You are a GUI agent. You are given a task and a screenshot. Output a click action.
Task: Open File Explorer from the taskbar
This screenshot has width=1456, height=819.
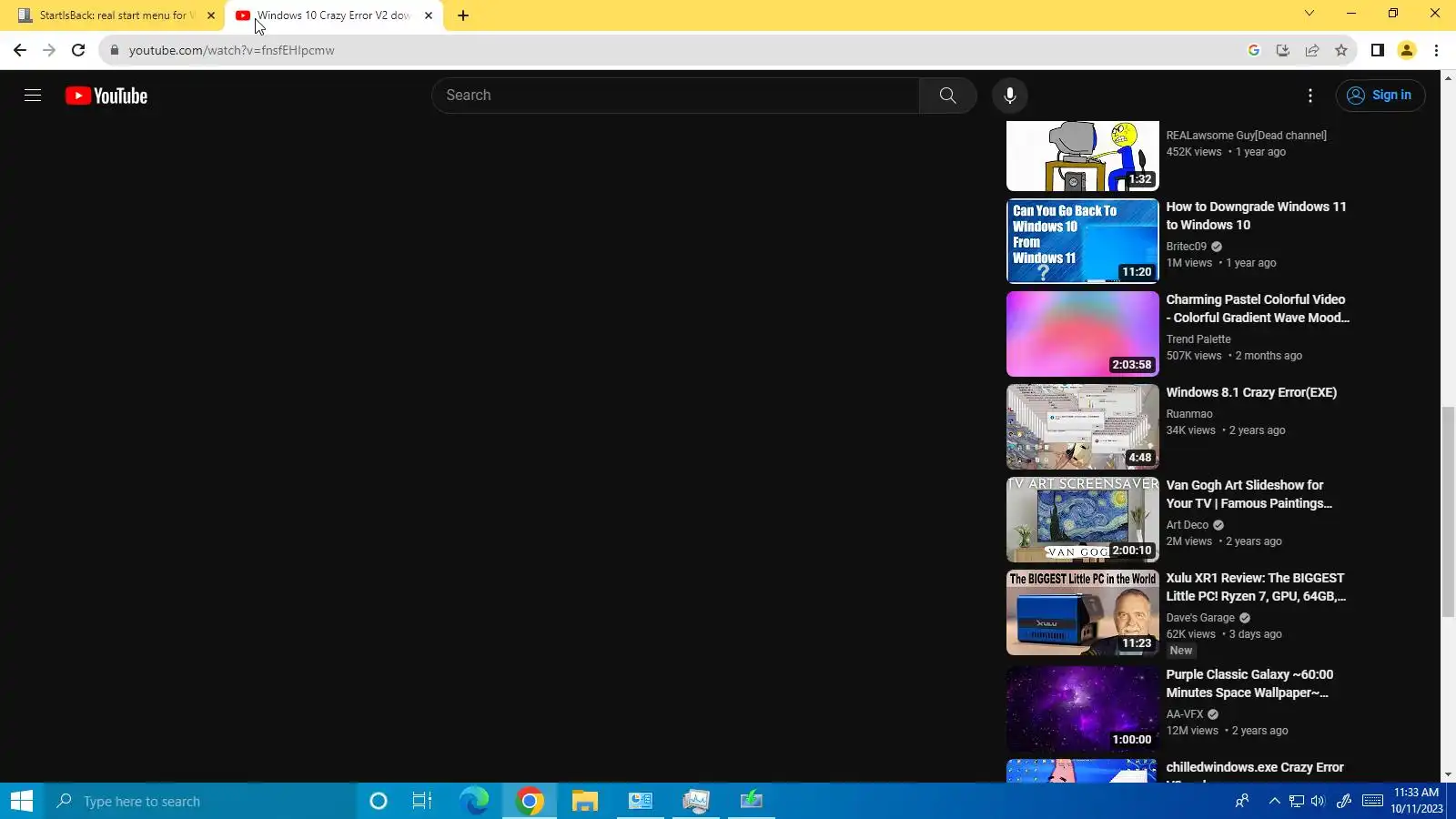pos(584,801)
